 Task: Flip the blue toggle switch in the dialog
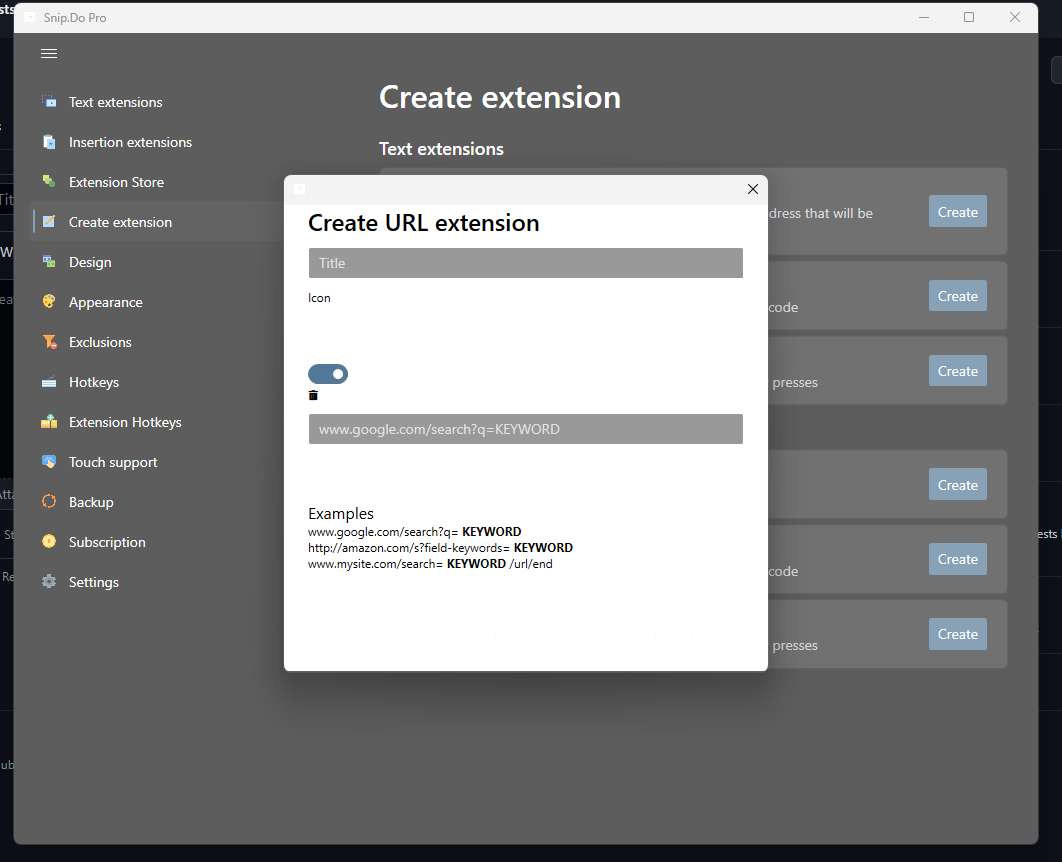coord(328,373)
